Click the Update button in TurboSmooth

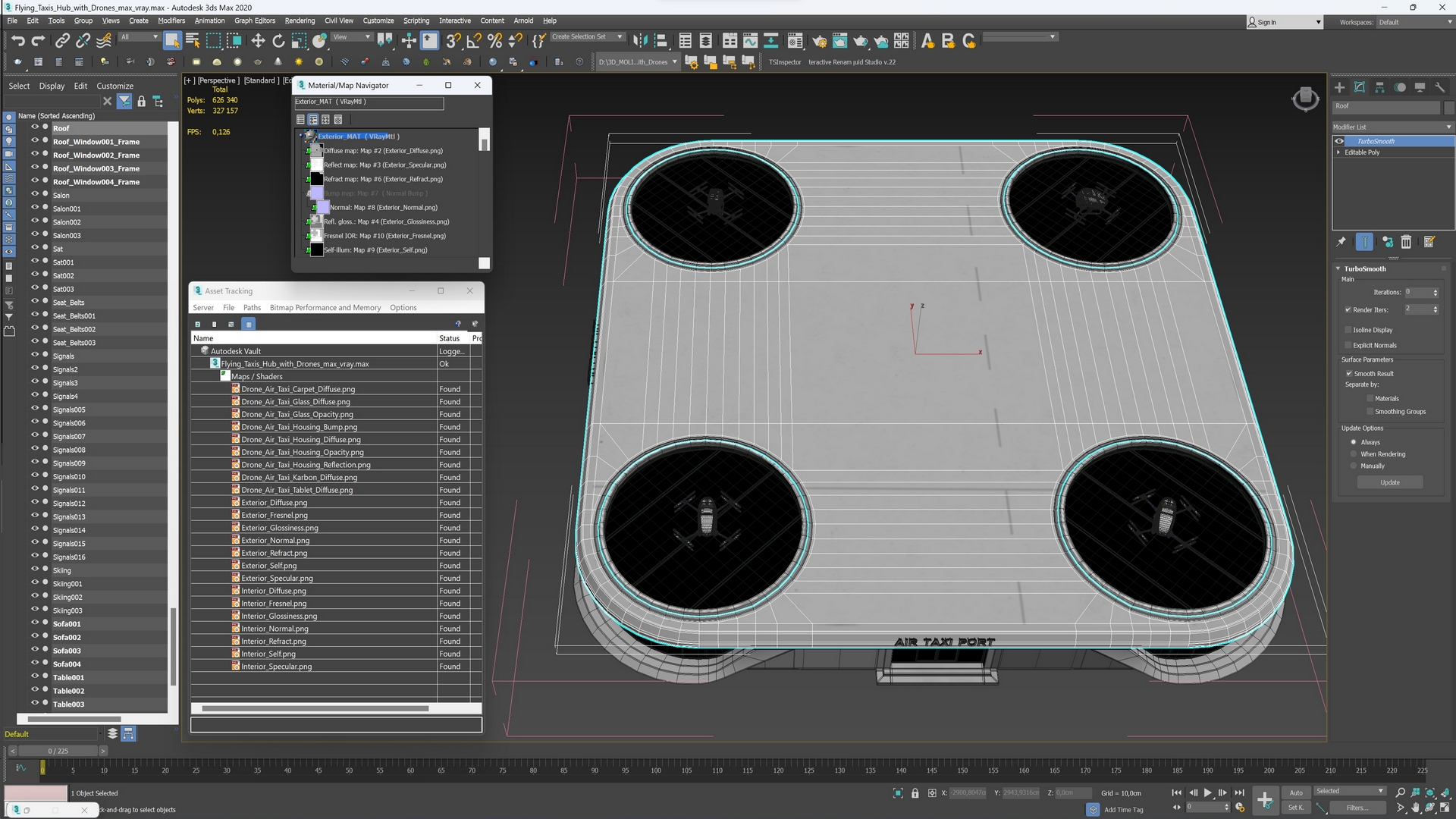[1390, 482]
